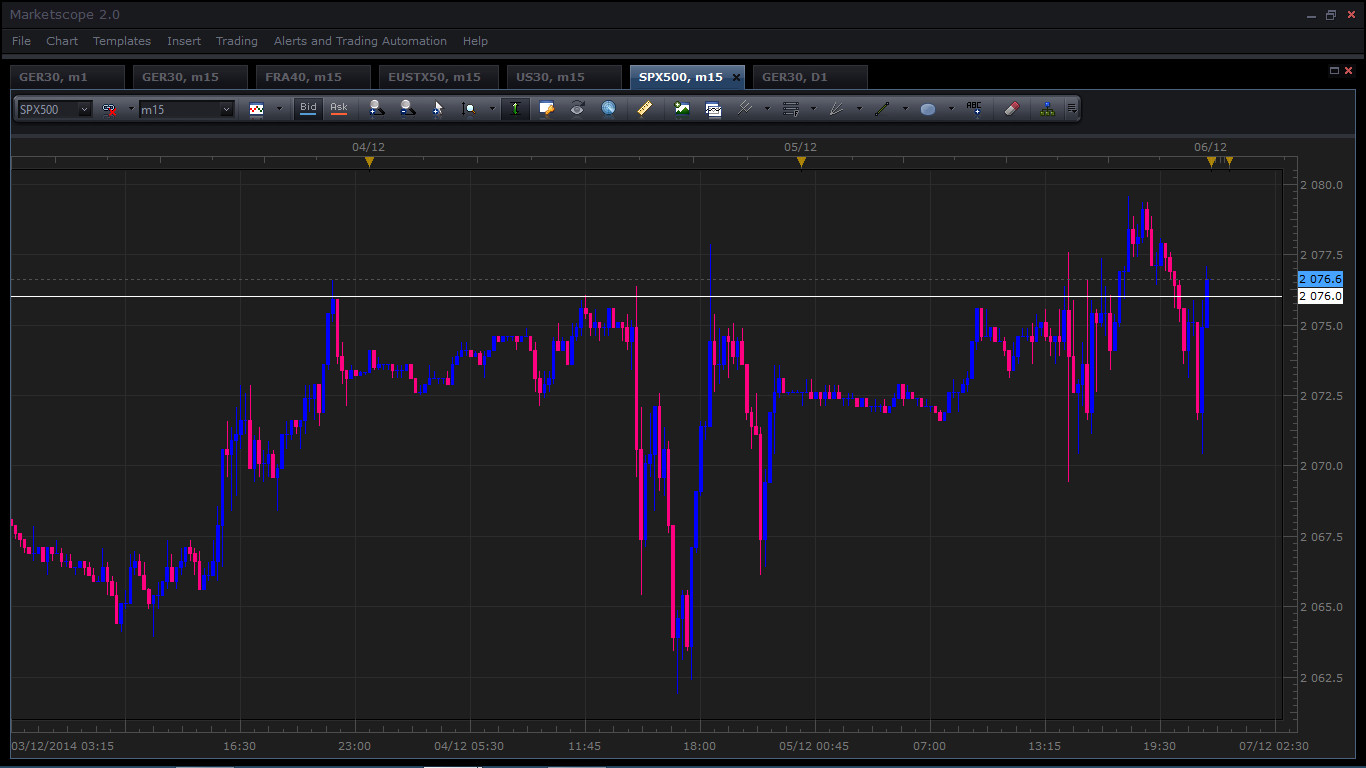Screen dimensions: 1366x768
Task: Open Alerts and Trading Automation menu
Action: (360, 41)
